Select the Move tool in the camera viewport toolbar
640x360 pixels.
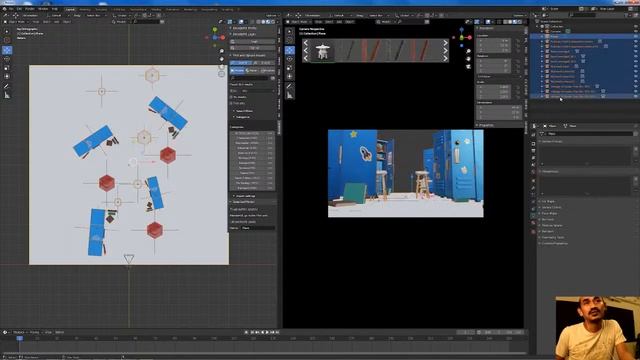pyautogui.click(x=289, y=50)
